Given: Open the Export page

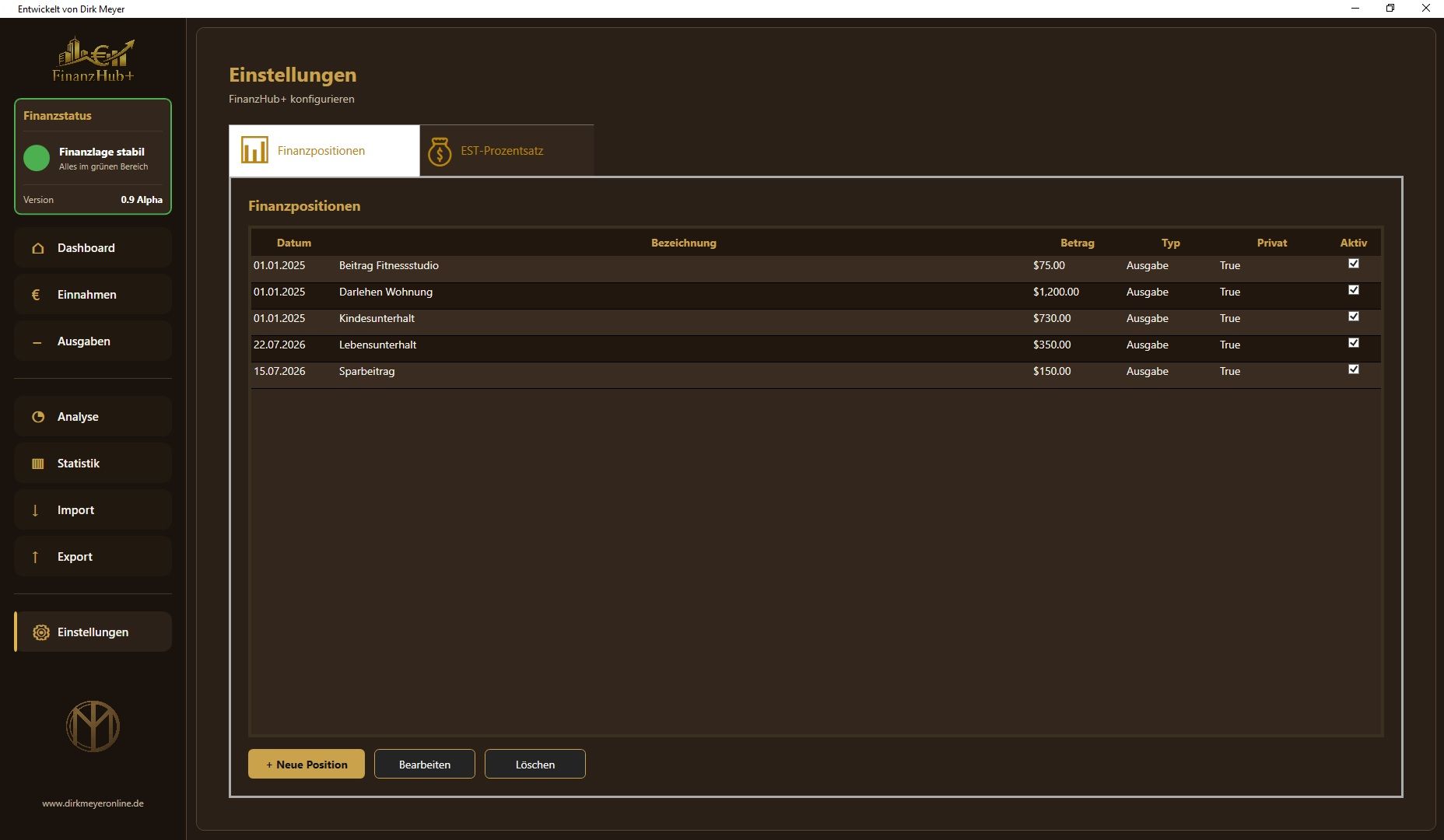Looking at the screenshot, I should point(93,557).
